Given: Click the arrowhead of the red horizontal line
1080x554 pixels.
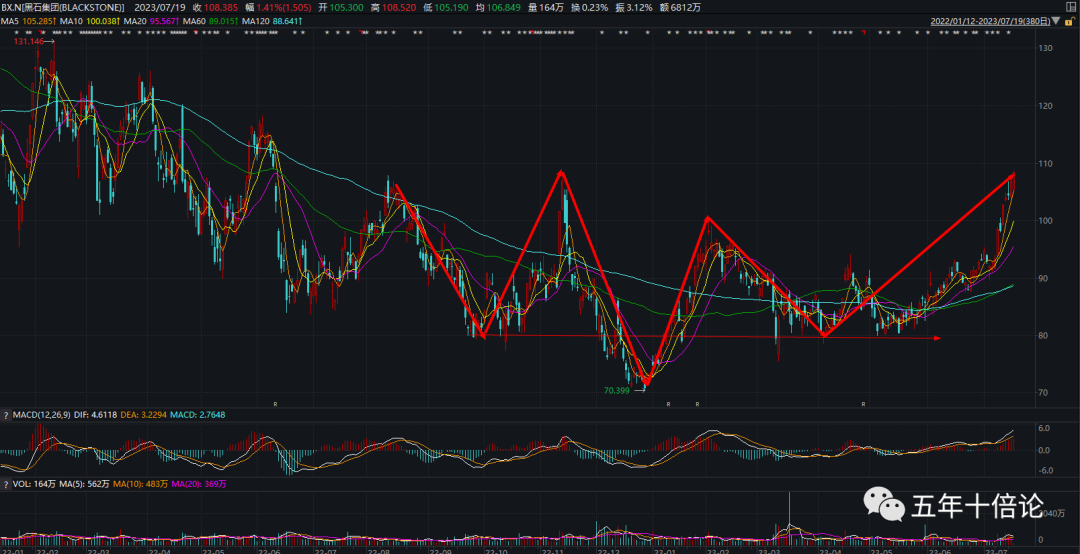Looking at the screenshot, I should click(936, 339).
